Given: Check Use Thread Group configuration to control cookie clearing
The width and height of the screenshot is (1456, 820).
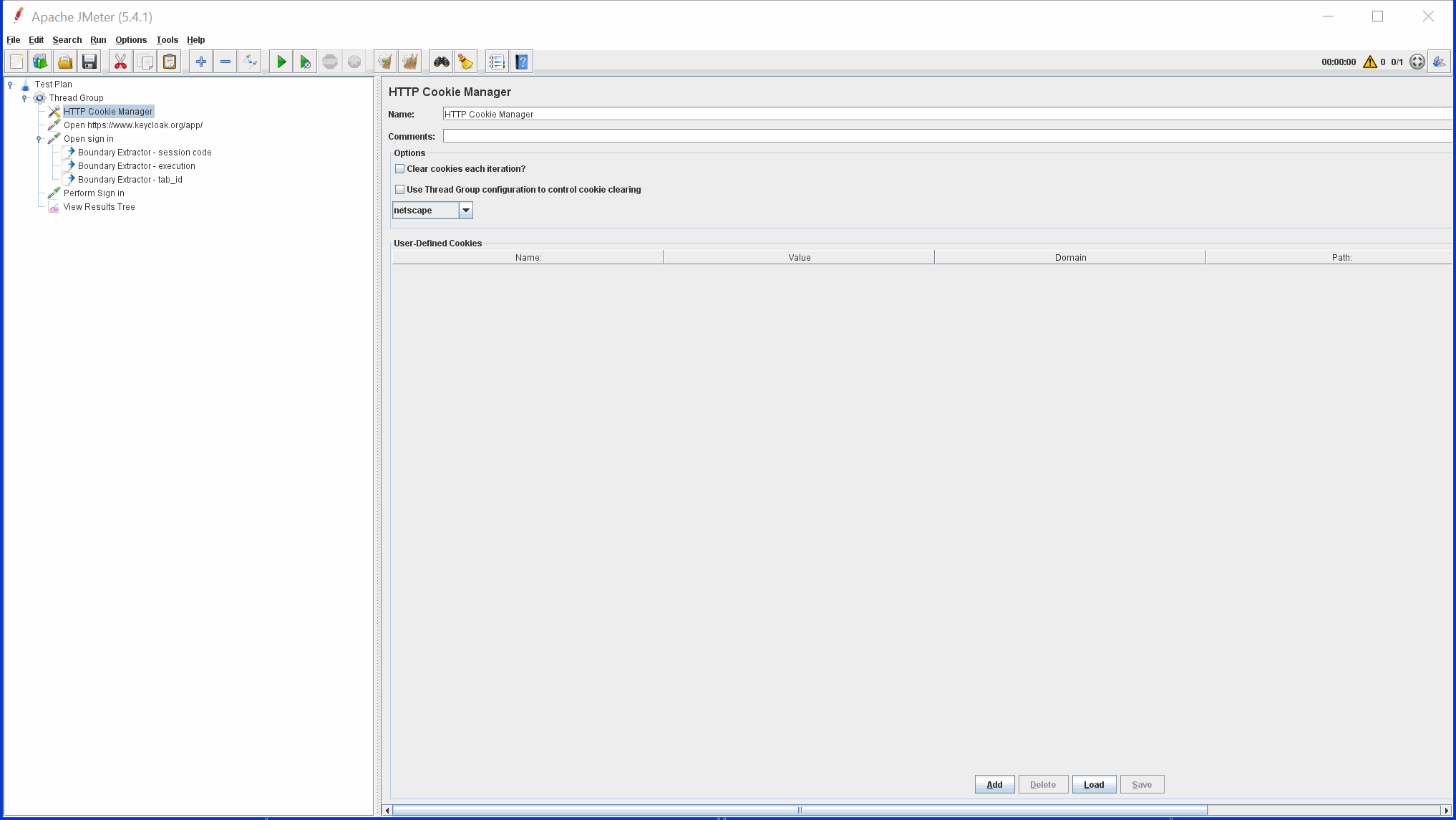Looking at the screenshot, I should 400,189.
